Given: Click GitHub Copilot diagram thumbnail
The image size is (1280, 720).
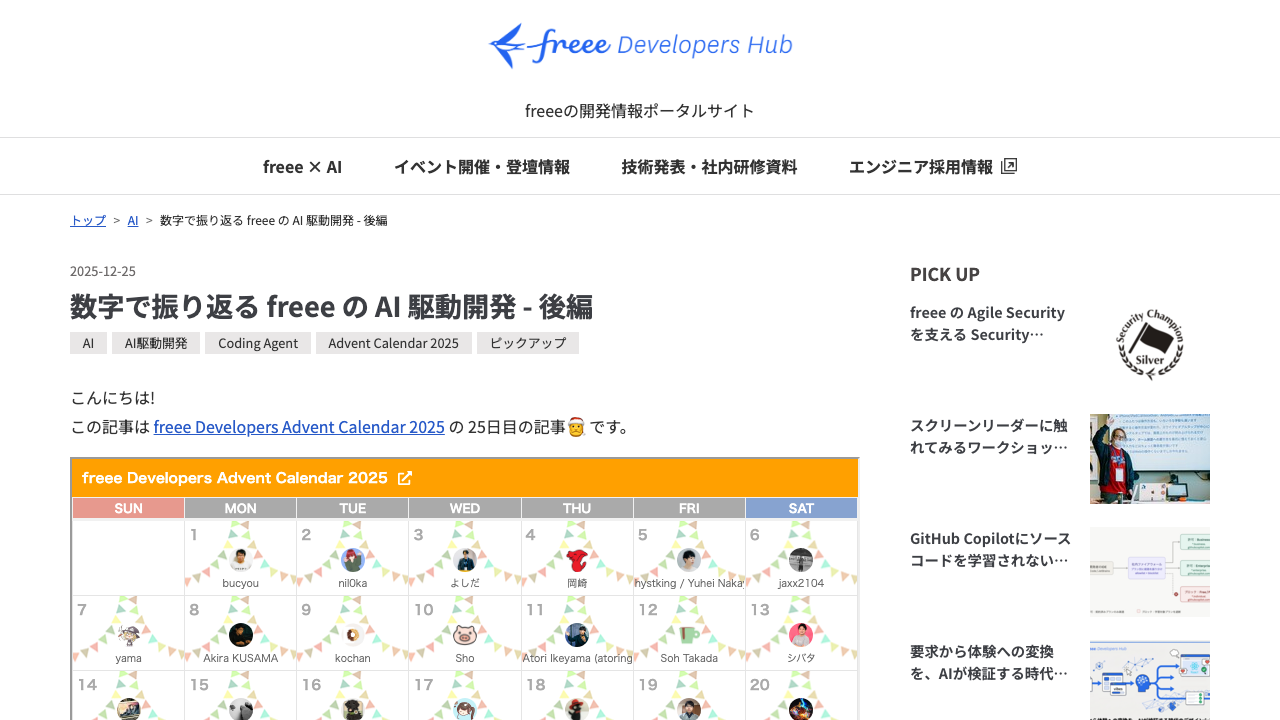Looking at the screenshot, I should pos(1150,572).
